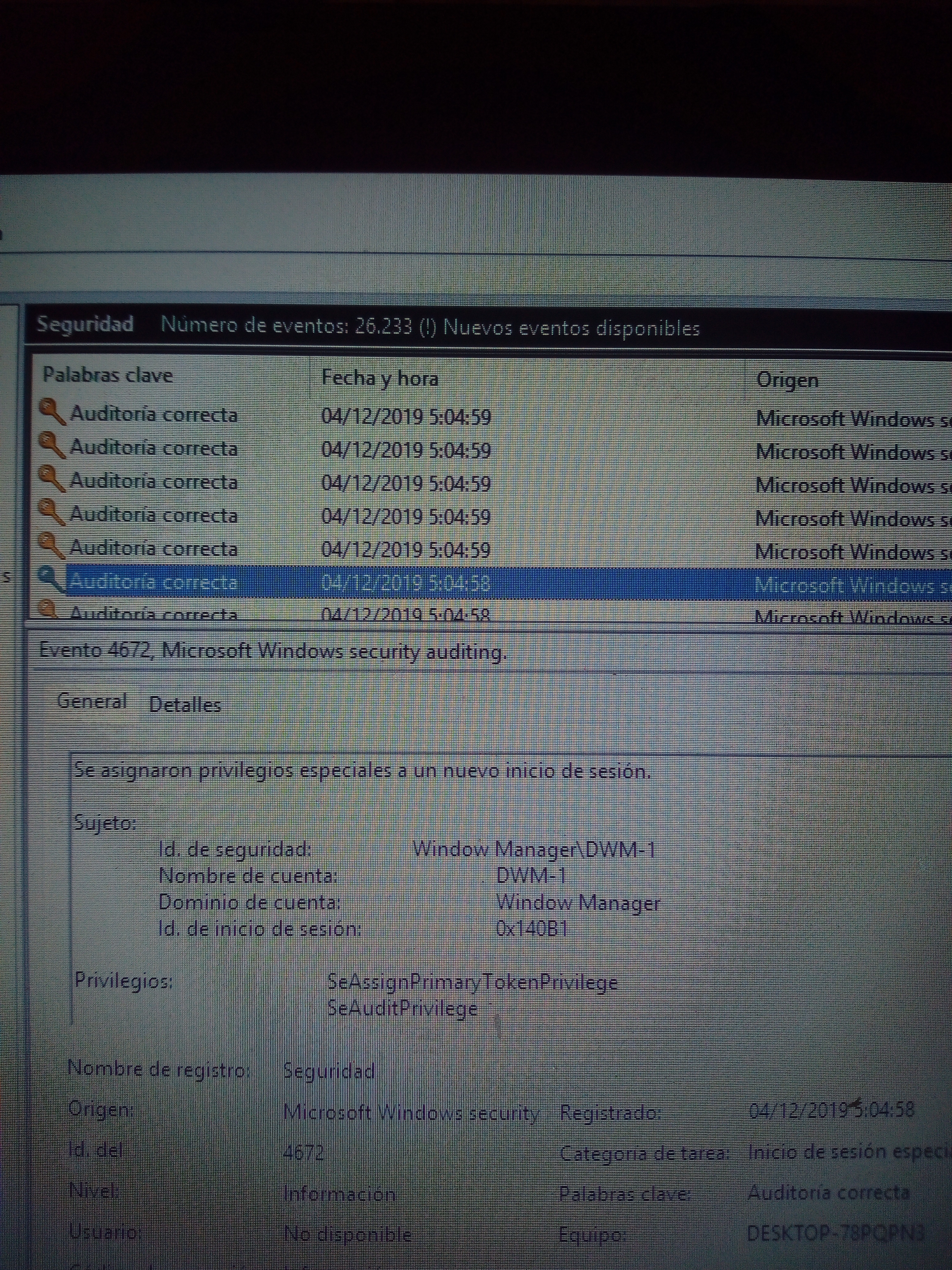Click the Origen column header
The height and width of the screenshot is (1270, 952).
pyautogui.click(x=787, y=379)
